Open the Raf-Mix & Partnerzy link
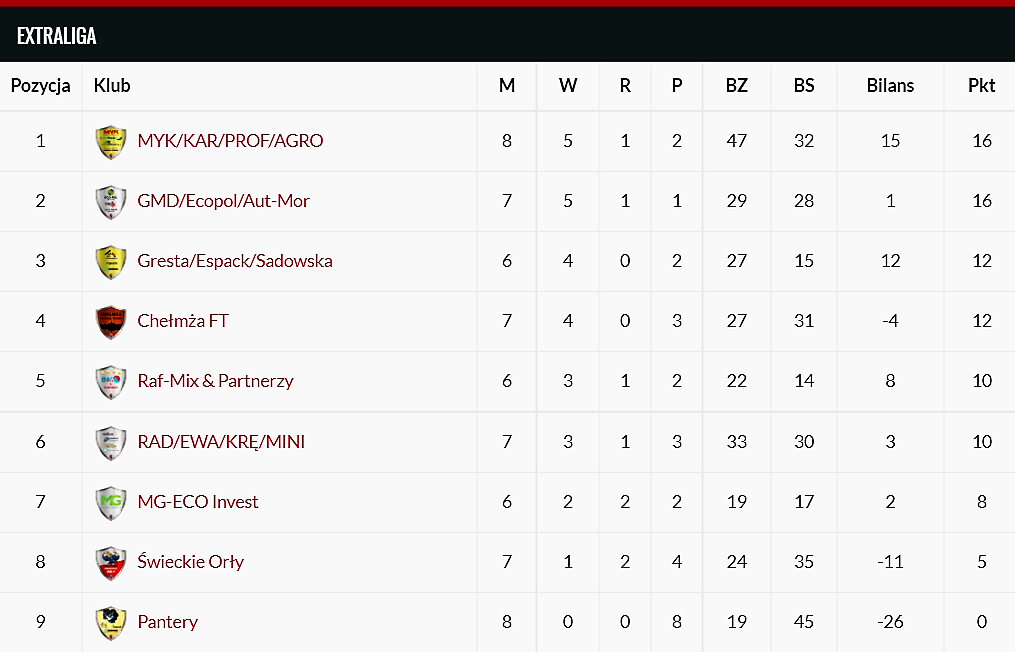Image resolution: width=1015 pixels, height=652 pixels. tap(216, 381)
